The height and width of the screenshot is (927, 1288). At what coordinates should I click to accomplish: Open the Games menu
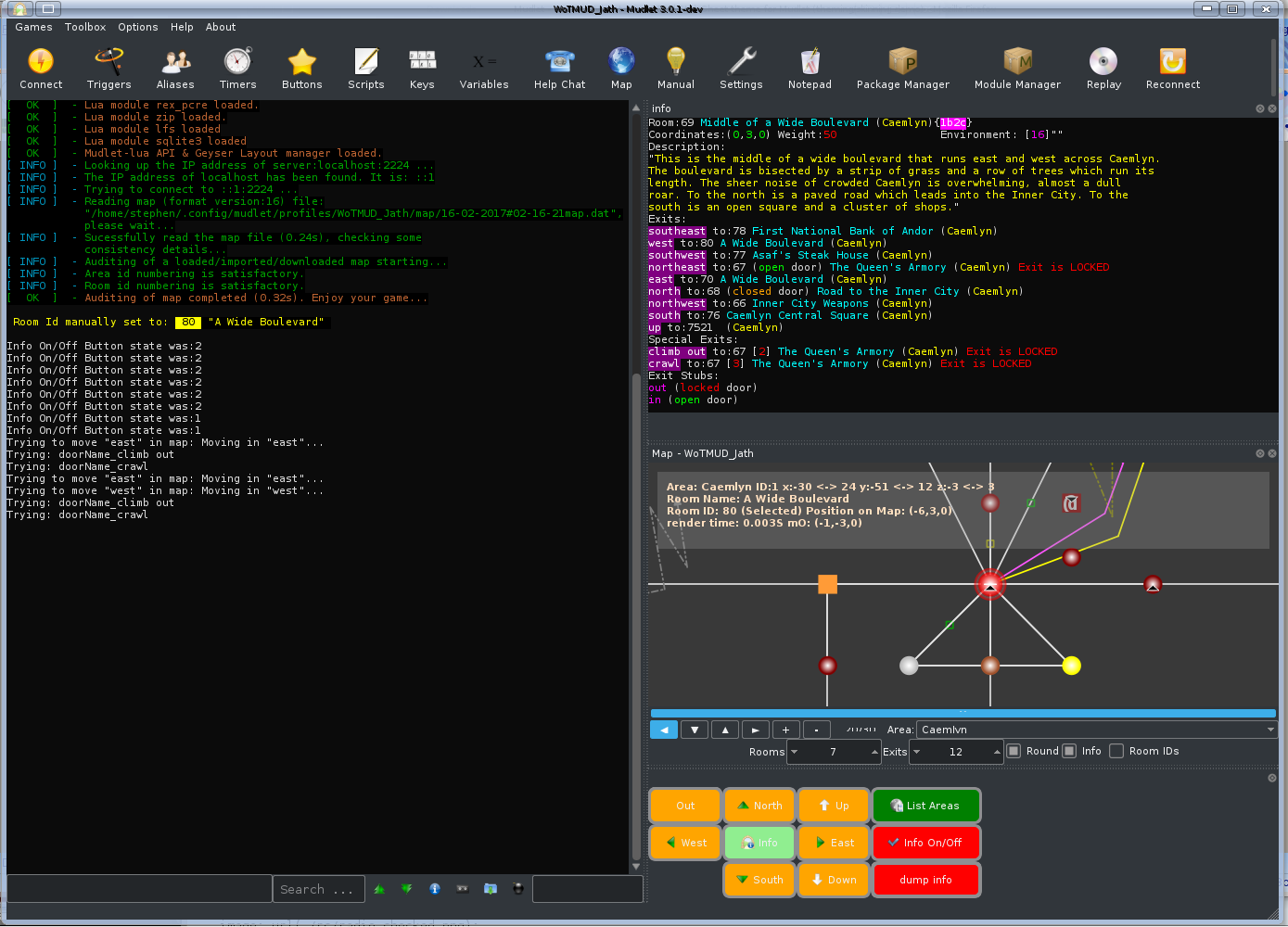click(33, 27)
